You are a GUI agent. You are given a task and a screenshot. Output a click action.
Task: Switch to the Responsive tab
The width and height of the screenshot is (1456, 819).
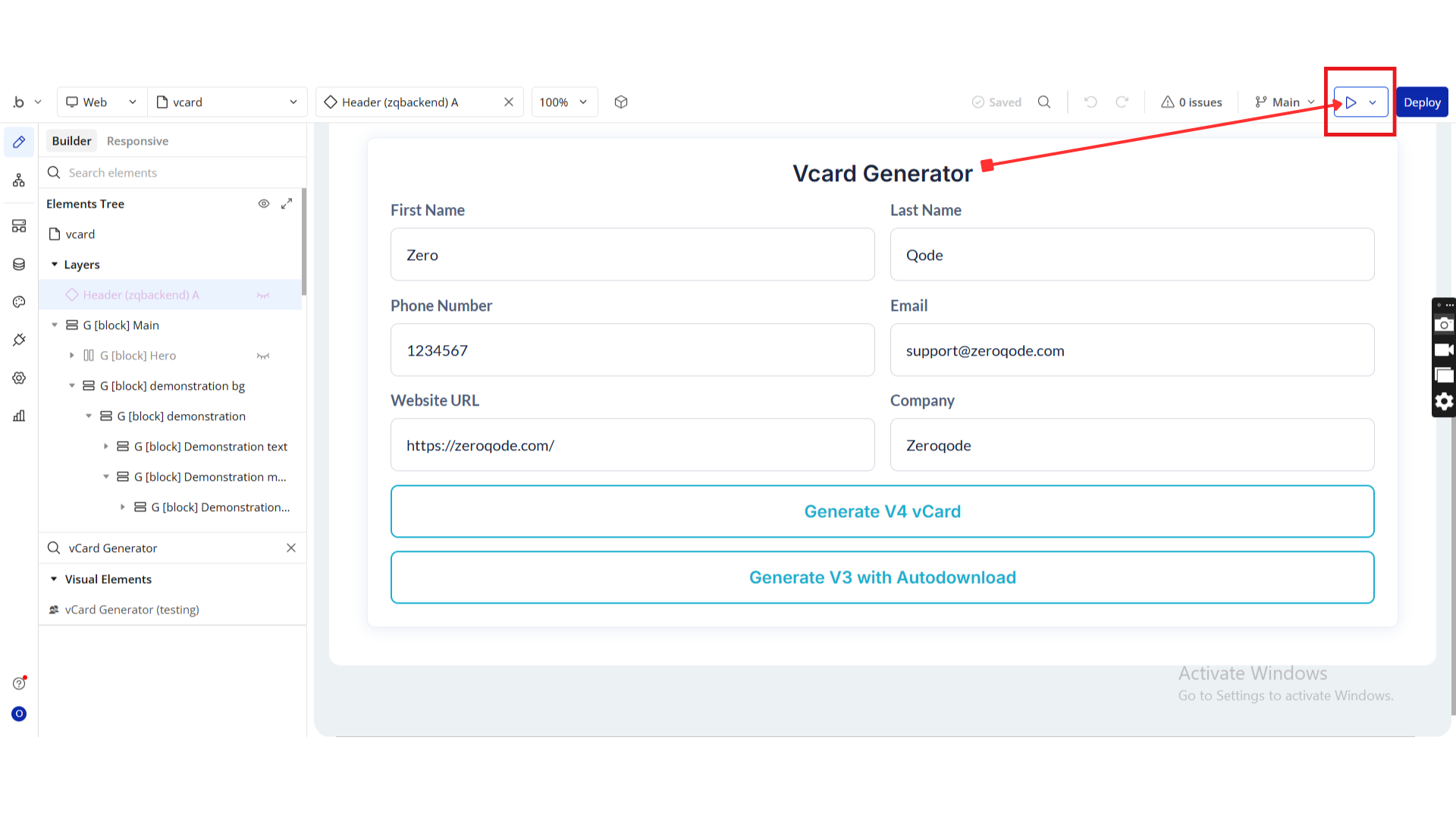[137, 141]
